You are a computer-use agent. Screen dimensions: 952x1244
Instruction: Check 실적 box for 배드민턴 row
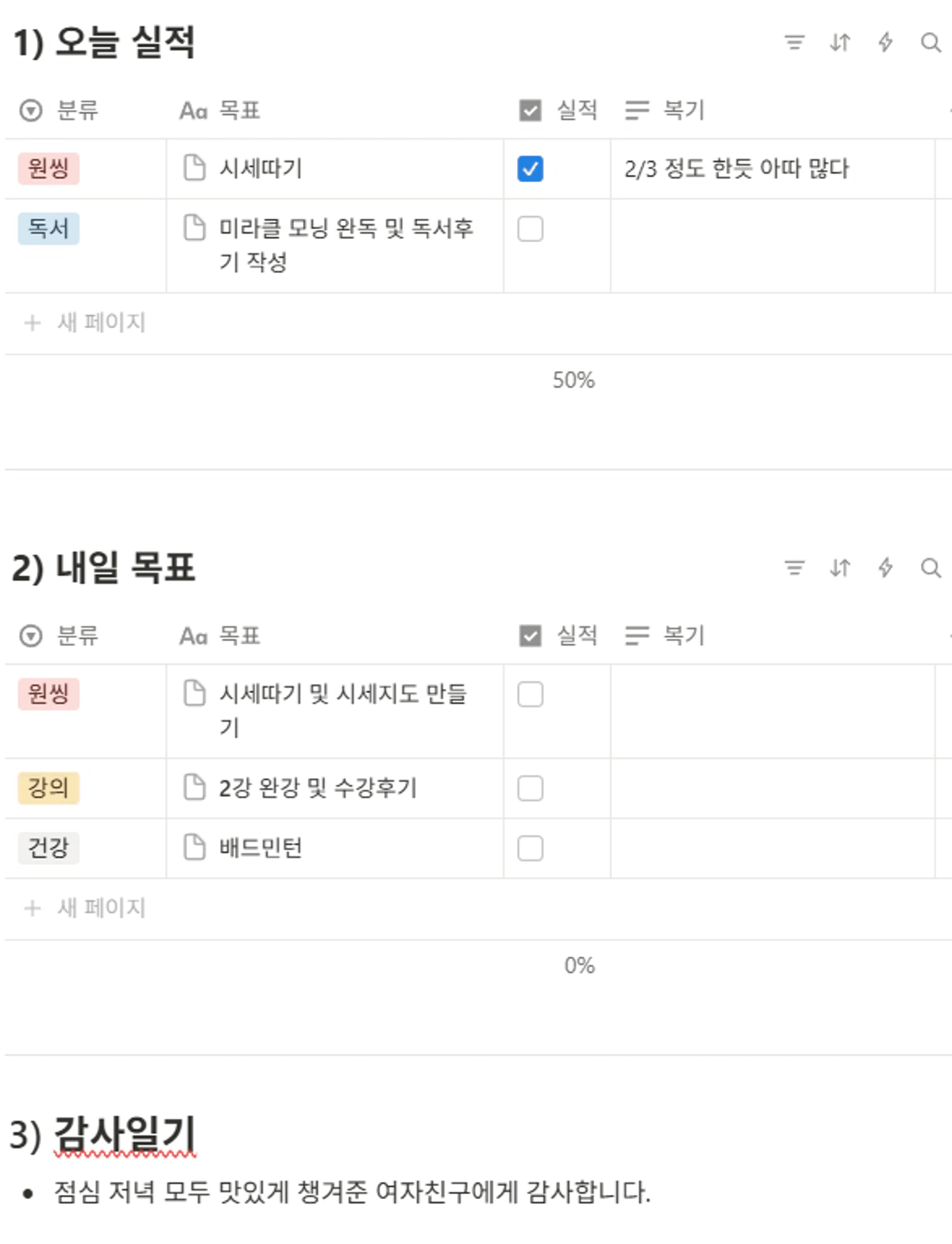click(x=530, y=848)
